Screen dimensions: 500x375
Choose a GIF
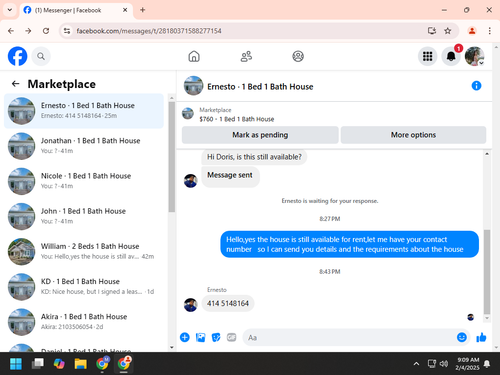[231, 337]
